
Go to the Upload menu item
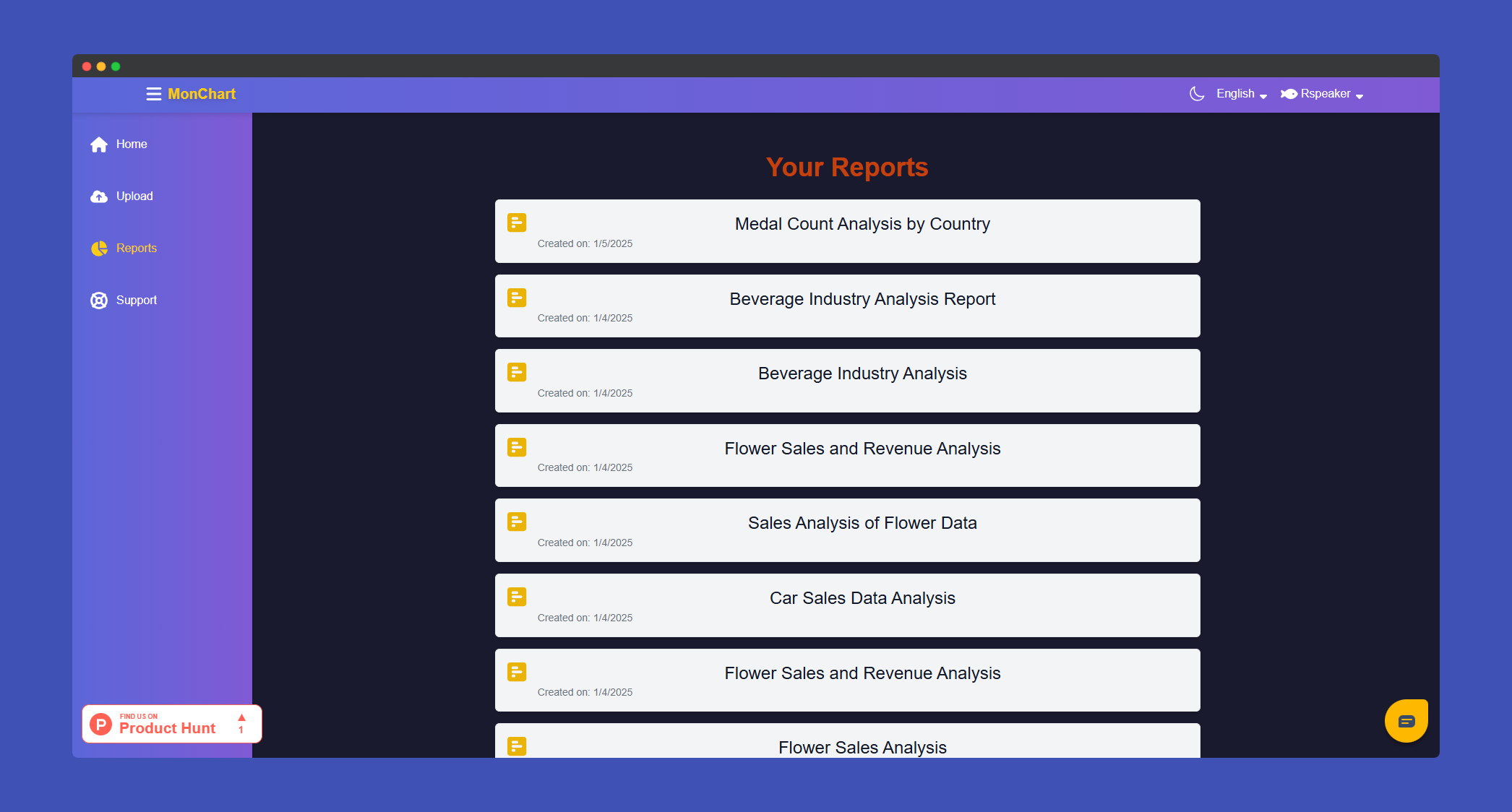(x=134, y=196)
